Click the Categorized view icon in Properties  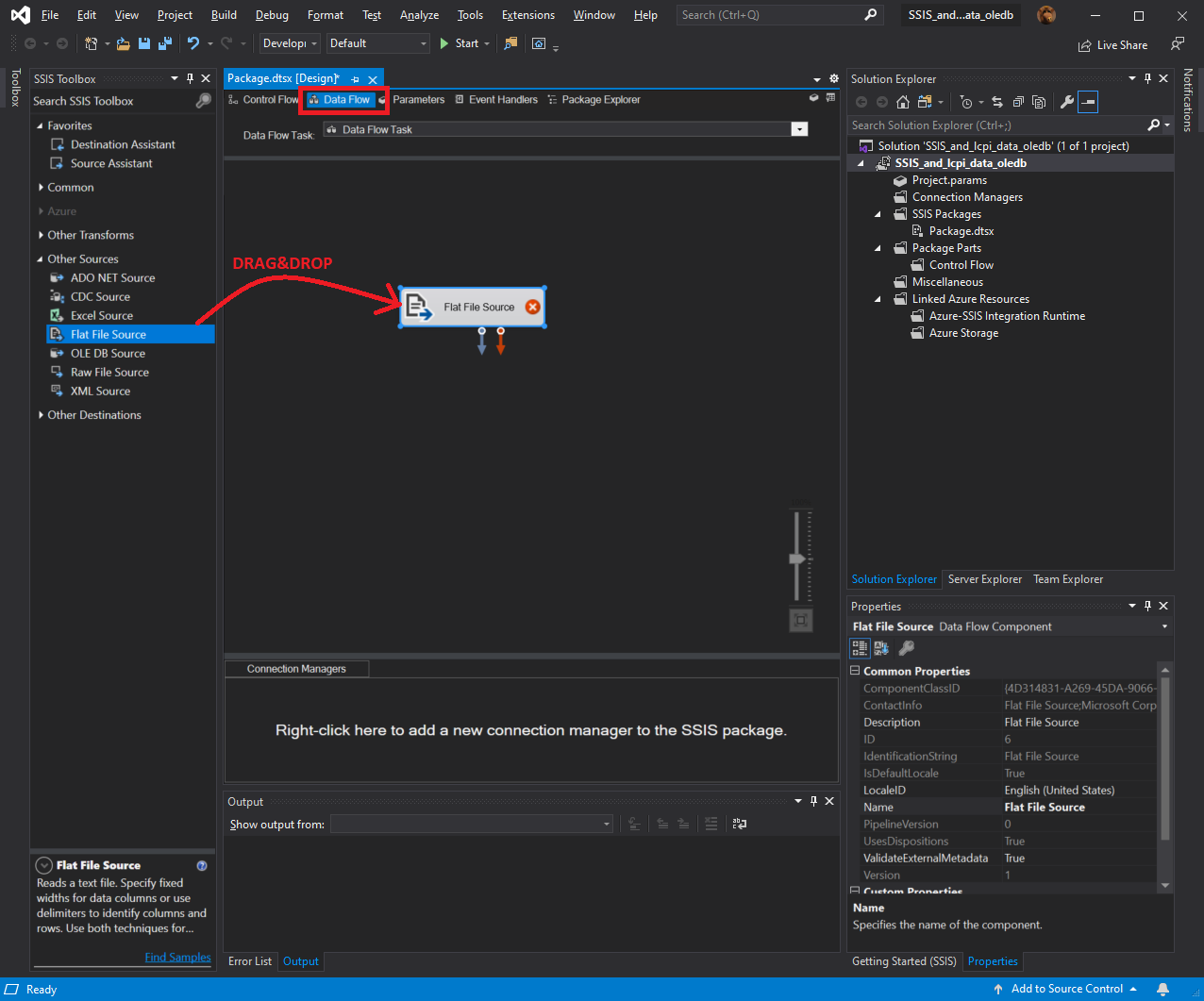coord(860,648)
